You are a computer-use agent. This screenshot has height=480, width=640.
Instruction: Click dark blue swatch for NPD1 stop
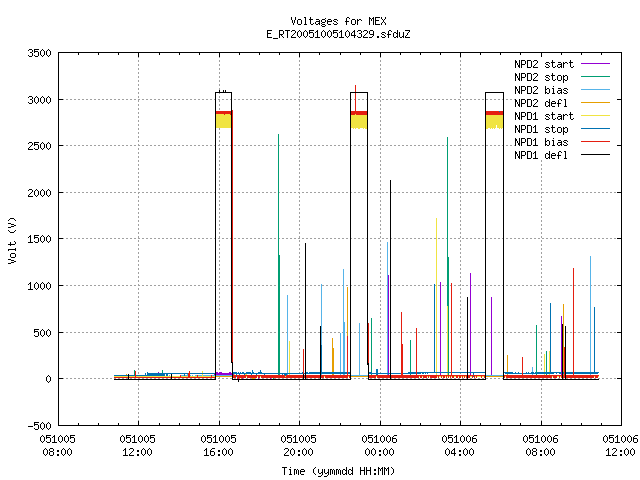click(595, 129)
